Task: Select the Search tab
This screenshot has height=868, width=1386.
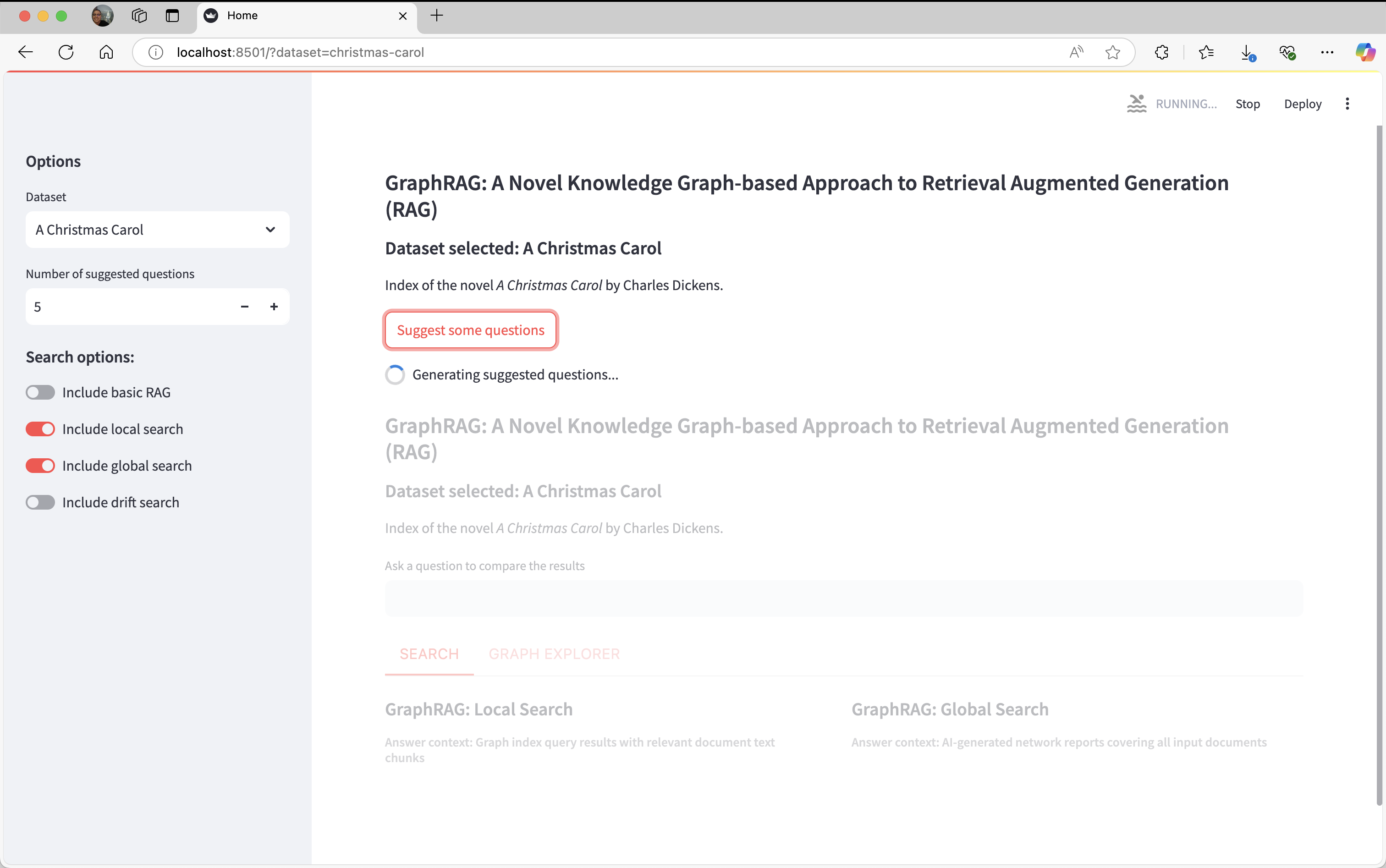Action: [x=429, y=654]
